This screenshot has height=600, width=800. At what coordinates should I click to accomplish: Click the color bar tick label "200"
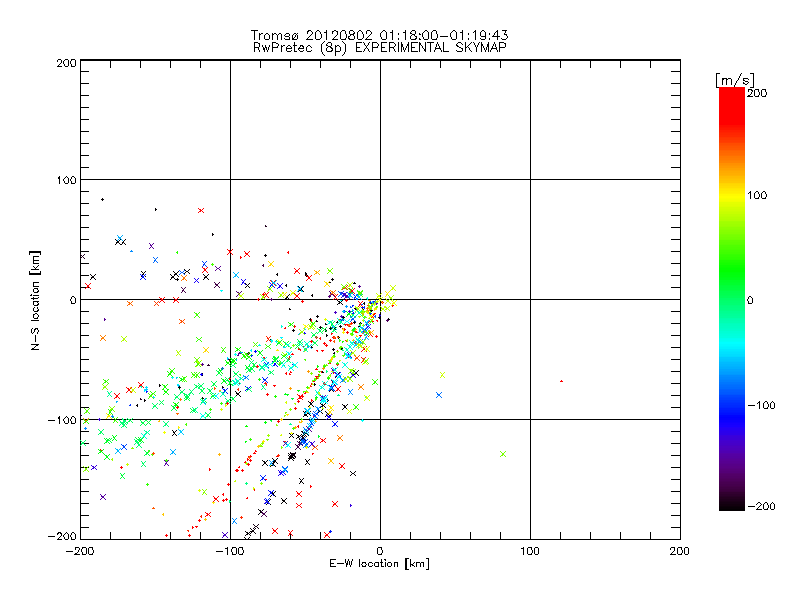[757, 93]
